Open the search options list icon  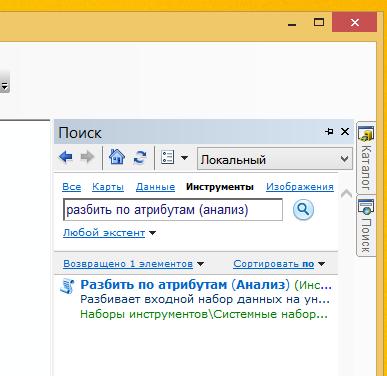point(167,157)
